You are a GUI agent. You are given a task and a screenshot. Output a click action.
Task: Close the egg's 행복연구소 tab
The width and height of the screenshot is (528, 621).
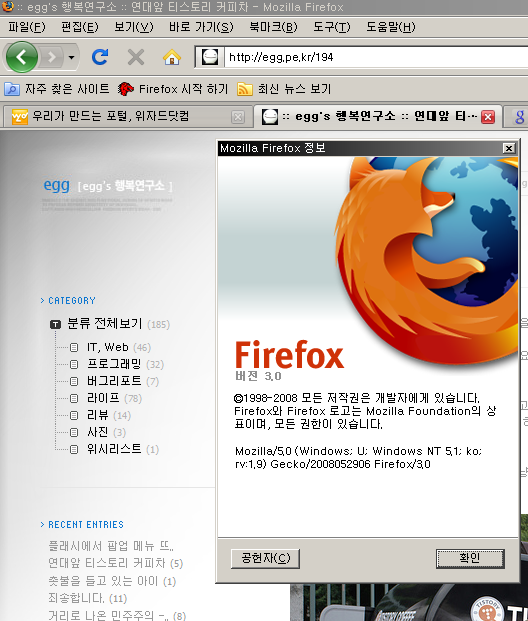[488, 117]
